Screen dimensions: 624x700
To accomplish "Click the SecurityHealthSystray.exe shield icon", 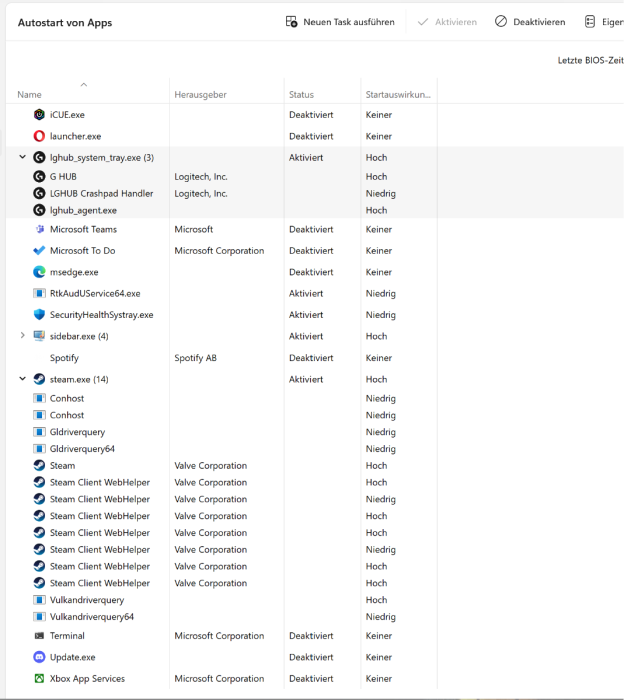I will pyautogui.click(x=39, y=315).
